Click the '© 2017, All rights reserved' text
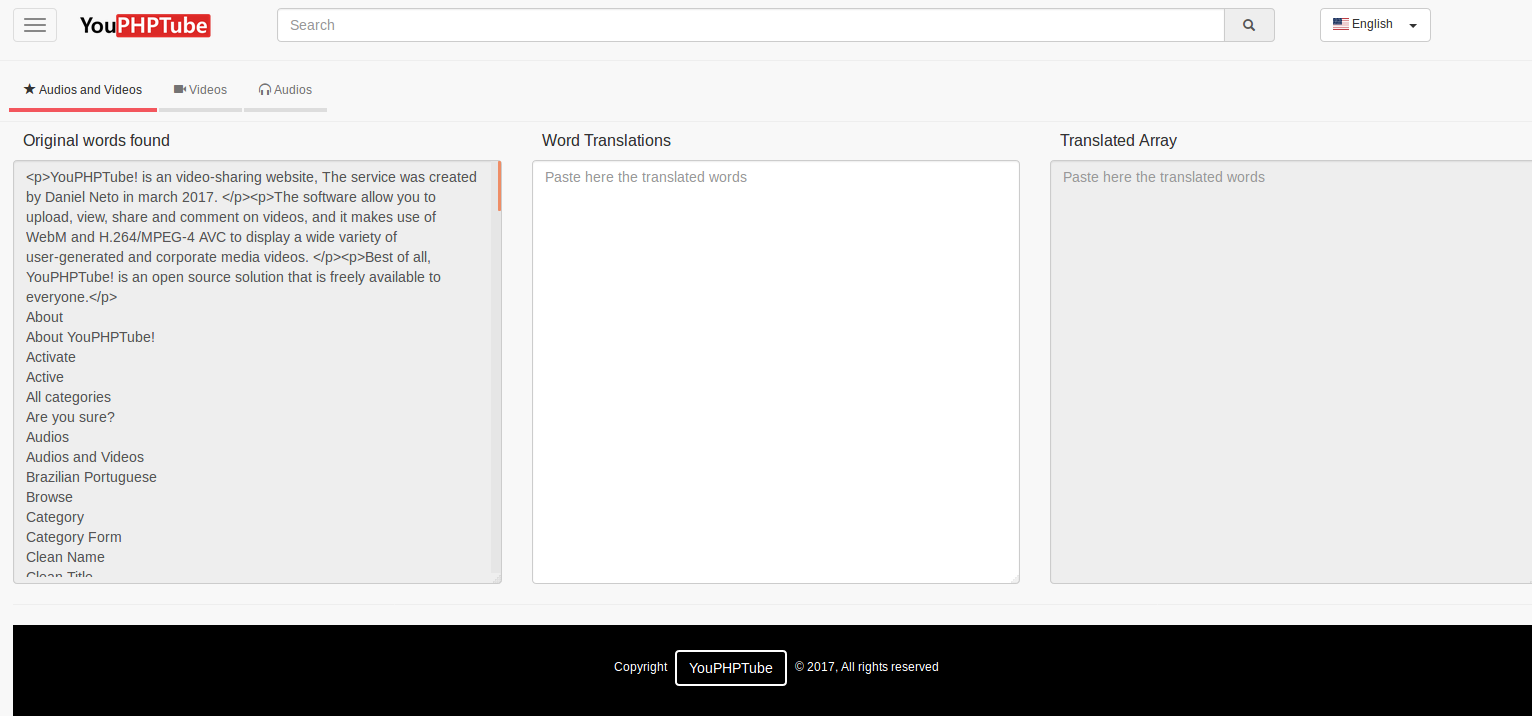This screenshot has height=716, width=1532. pos(867,667)
